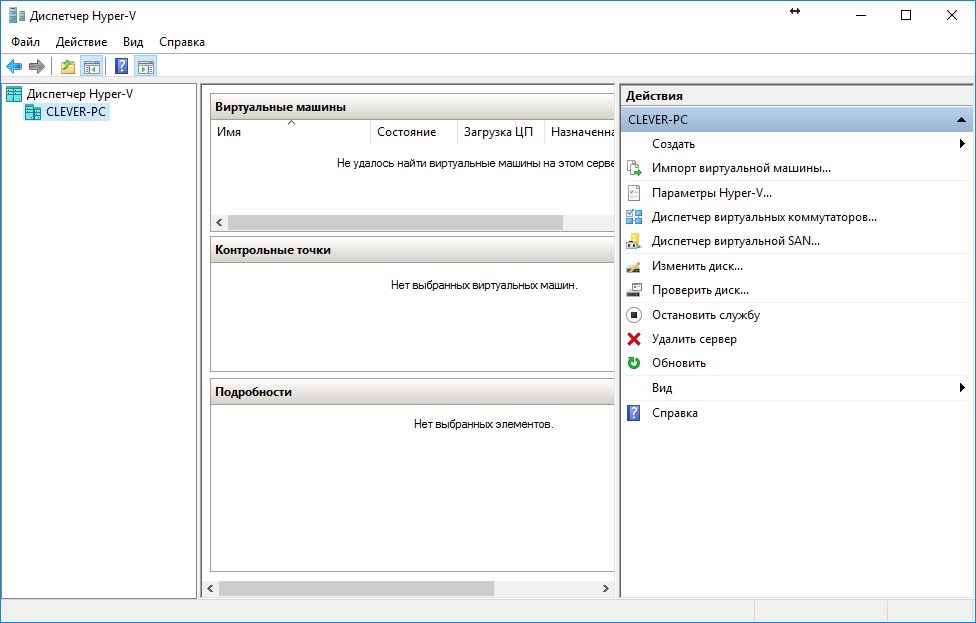The width and height of the screenshot is (976, 623).
Task: Expand the 'Создать' submenu arrow
Action: pyautogui.click(x=961, y=144)
